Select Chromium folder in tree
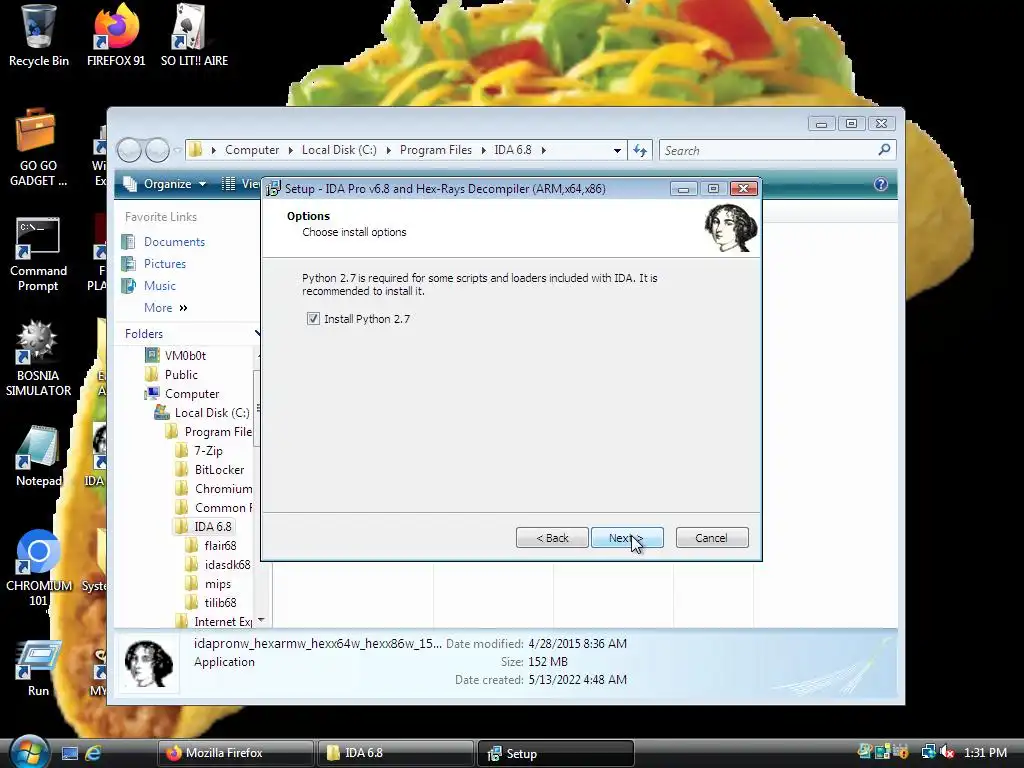The width and height of the screenshot is (1024, 768). coord(223,488)
